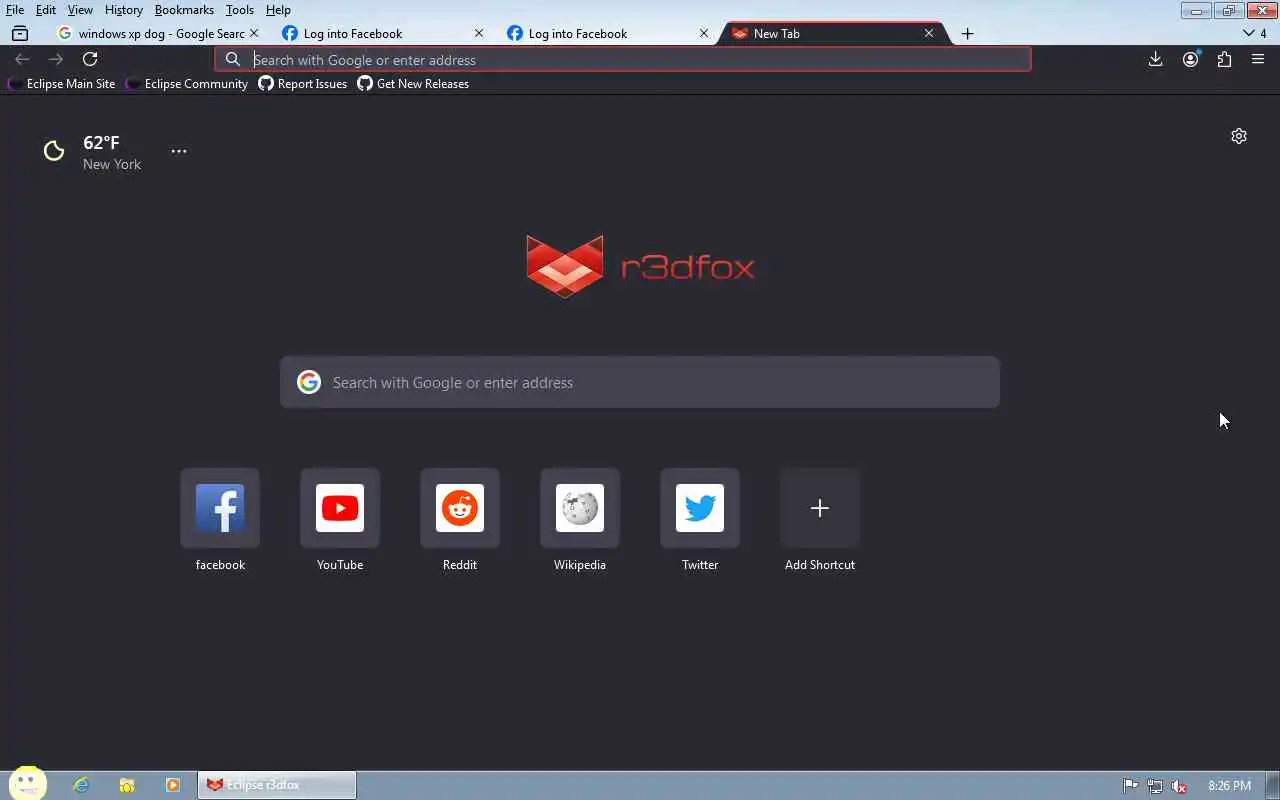Focus the address bar search field
Image resolution: width=1280 pixels, height=800 pixels.
[x=622, y=60]
